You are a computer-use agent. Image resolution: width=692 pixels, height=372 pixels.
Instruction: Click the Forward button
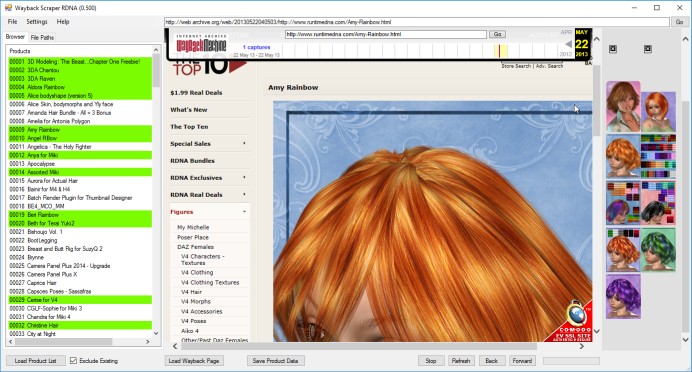click(522, 361)
